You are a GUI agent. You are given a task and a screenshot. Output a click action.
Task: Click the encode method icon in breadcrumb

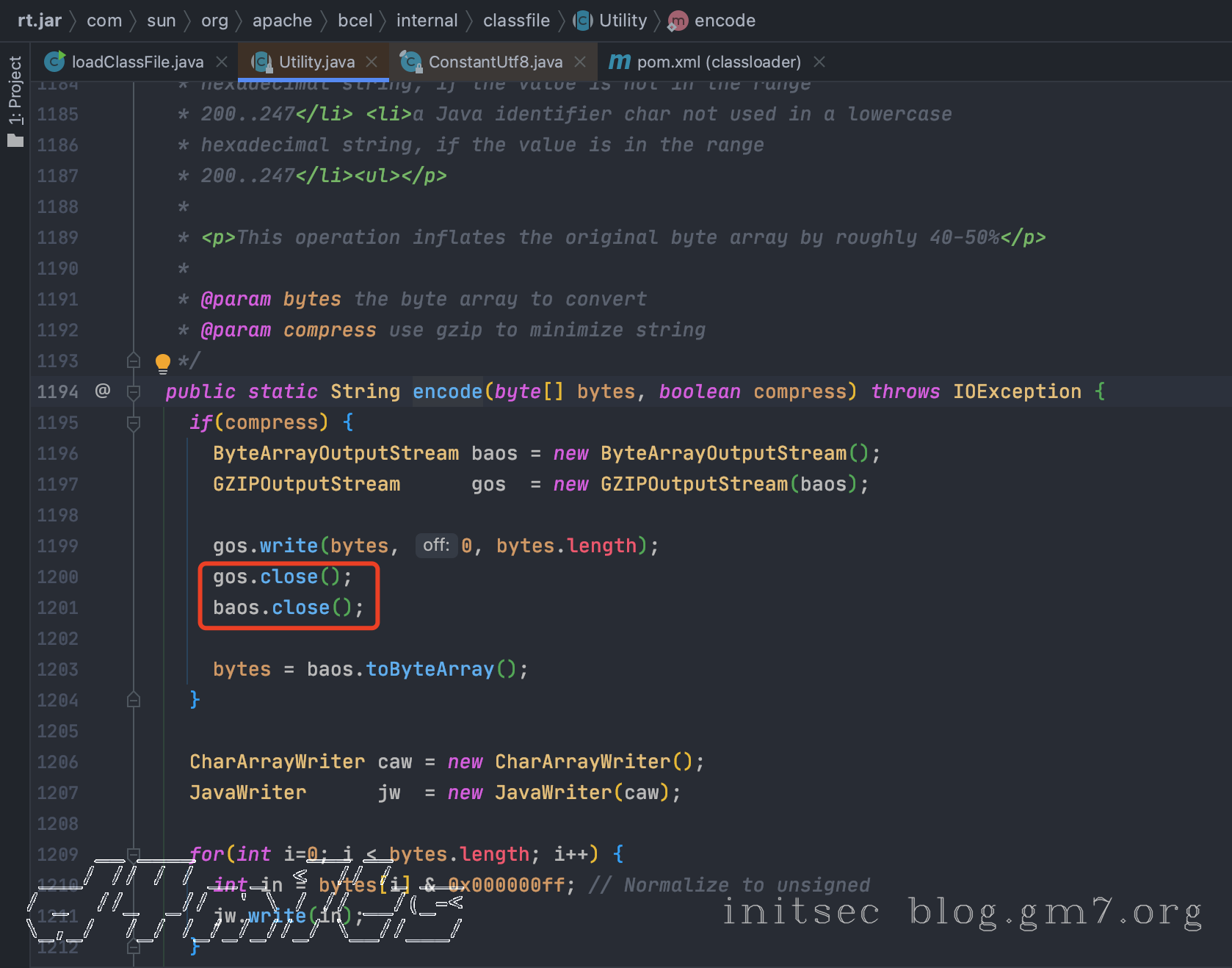point(677,21)
